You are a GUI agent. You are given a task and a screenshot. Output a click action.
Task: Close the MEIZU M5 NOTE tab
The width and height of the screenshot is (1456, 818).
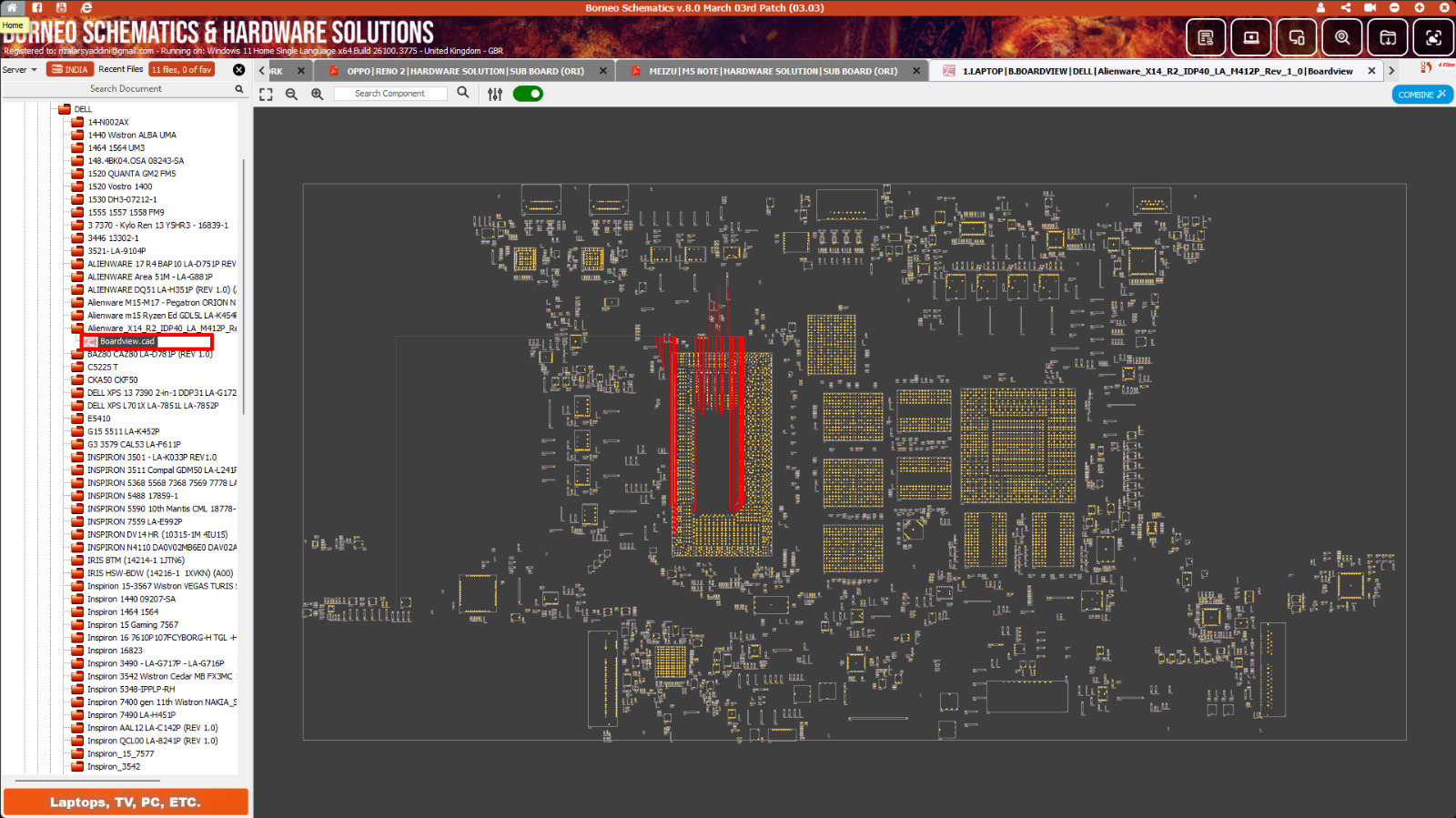[x=916, y=71]
